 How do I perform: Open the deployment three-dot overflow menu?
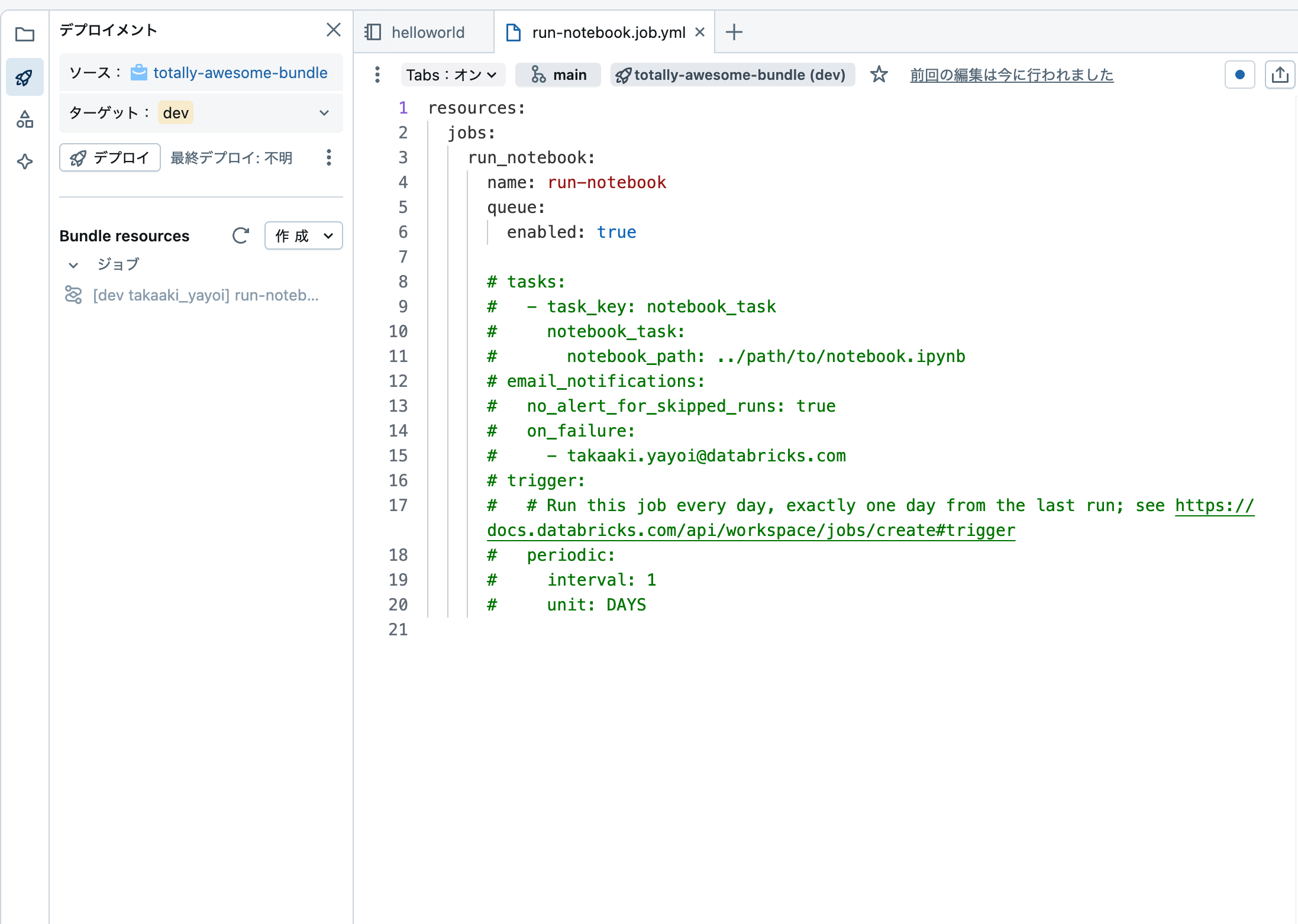tap(329, 157)
